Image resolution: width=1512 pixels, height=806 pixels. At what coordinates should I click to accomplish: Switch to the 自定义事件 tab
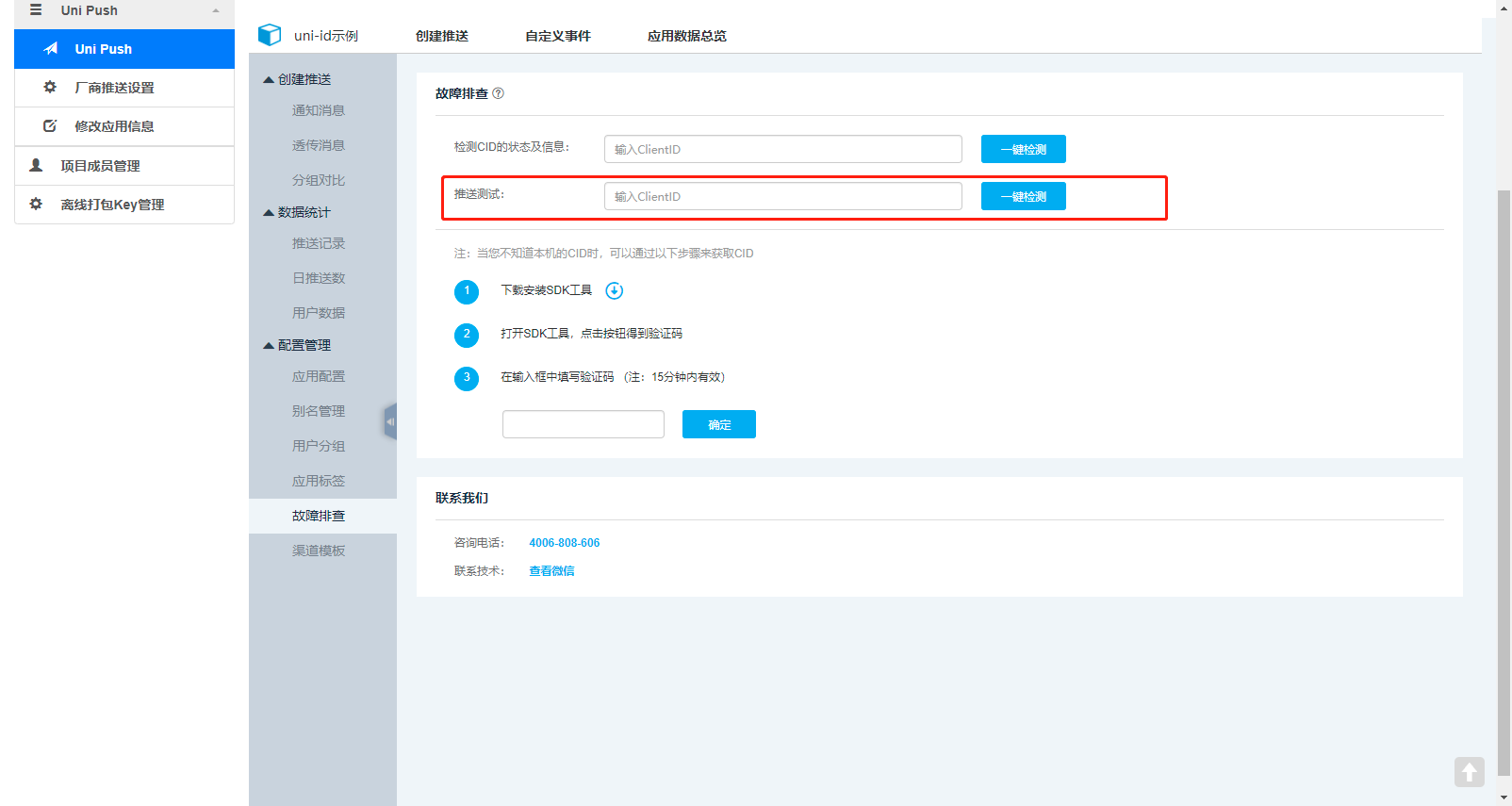[558, 36]
